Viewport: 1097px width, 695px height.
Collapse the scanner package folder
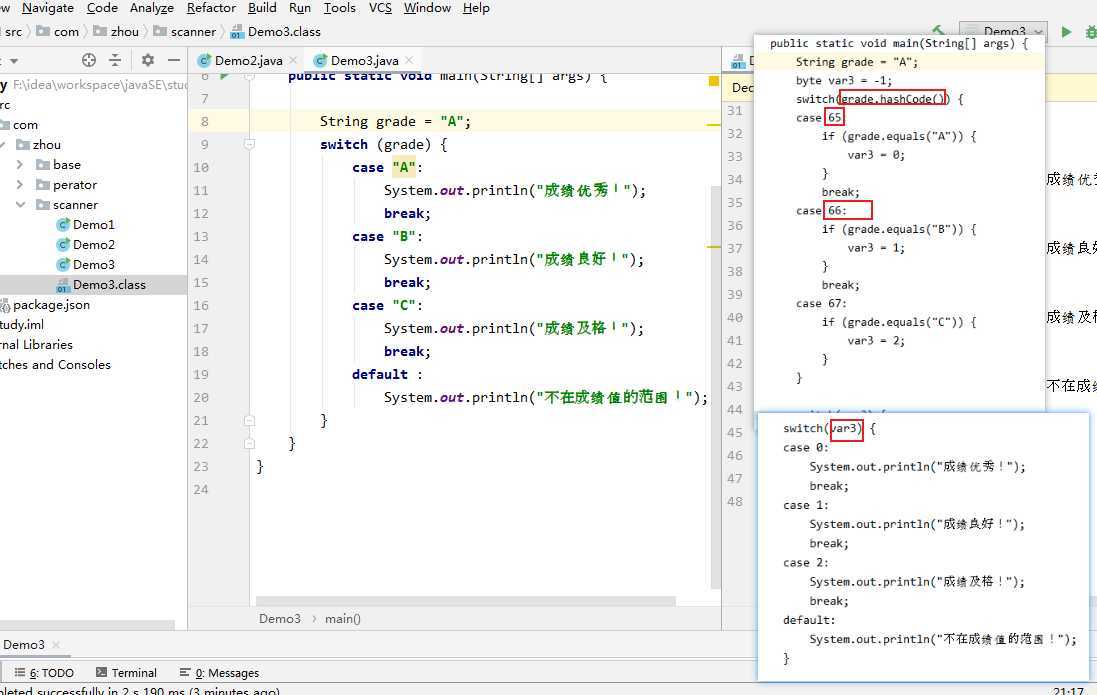pyautogui.click(x=20, y=205)
